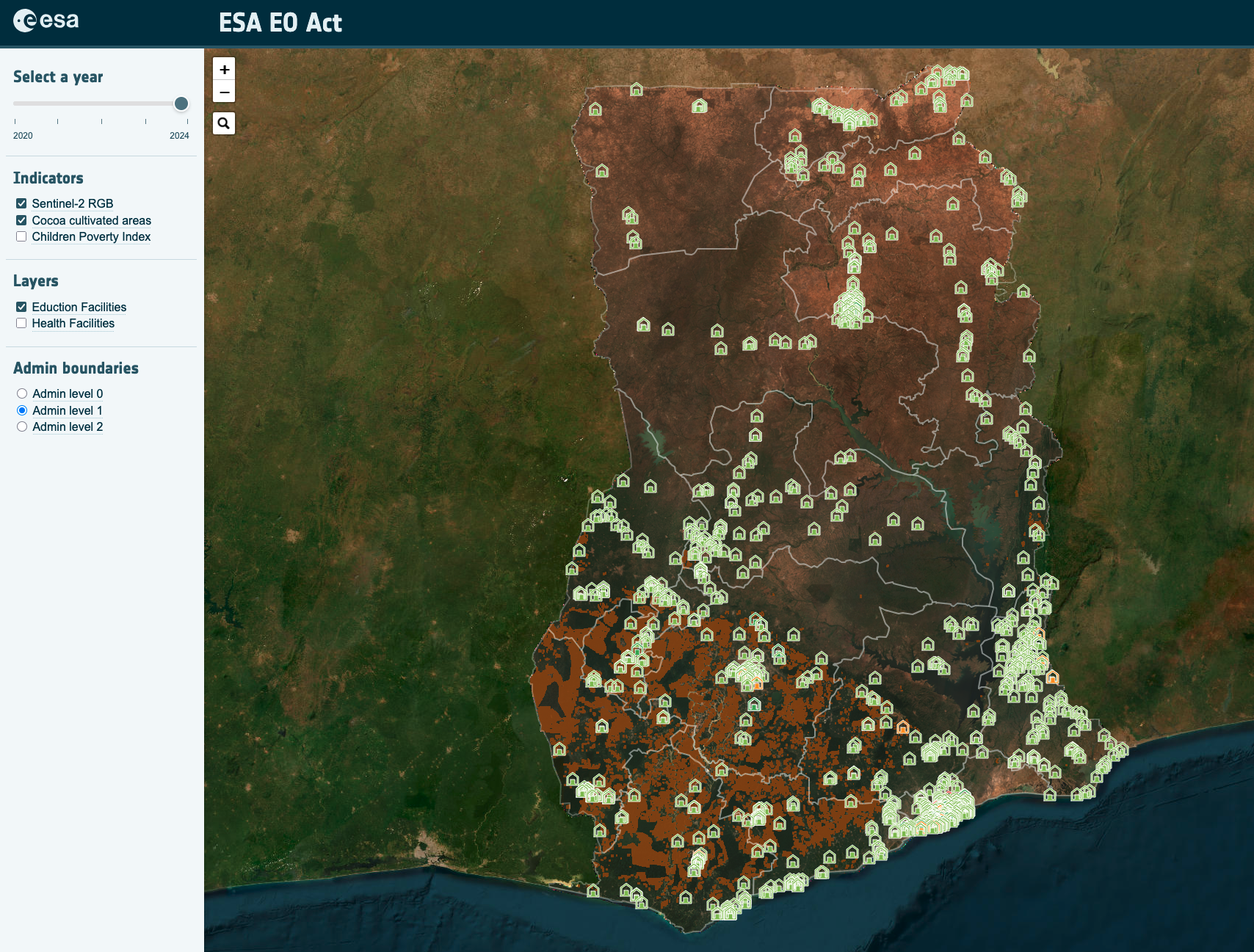Open the map search magnifier tool

[x=224, y=123]
